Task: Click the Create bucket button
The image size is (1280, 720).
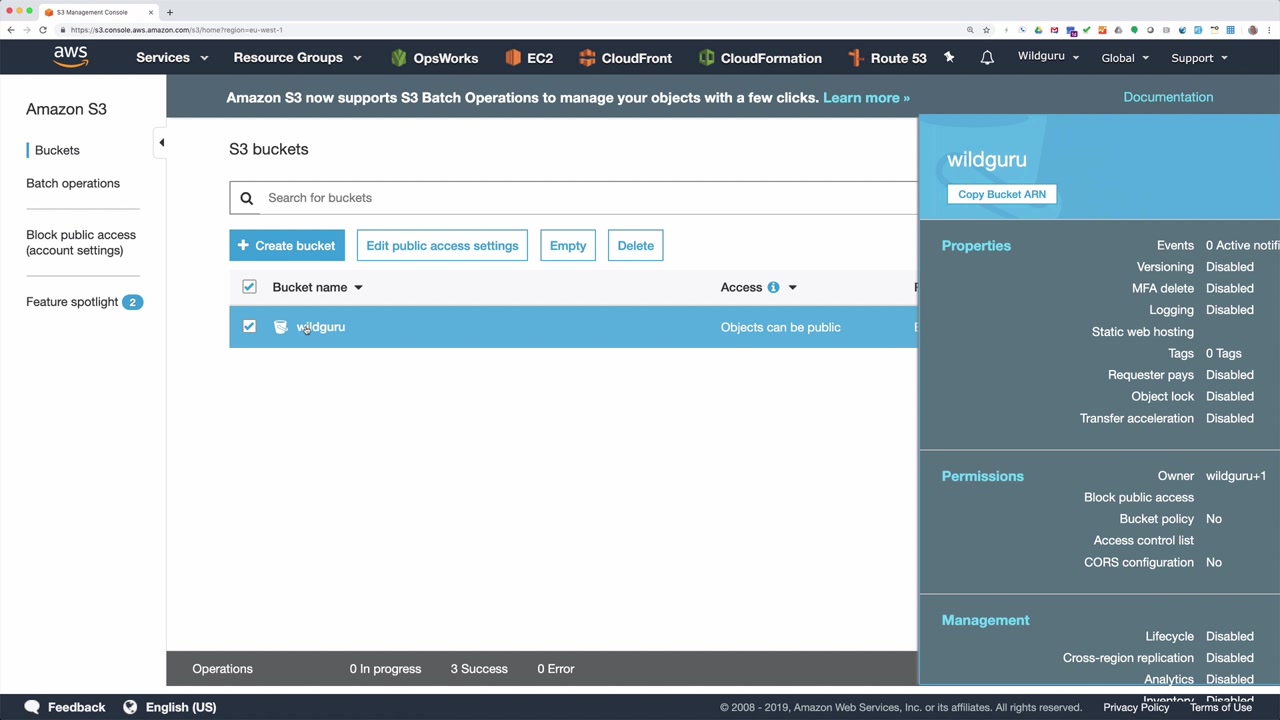Action: tap(287, 246)
